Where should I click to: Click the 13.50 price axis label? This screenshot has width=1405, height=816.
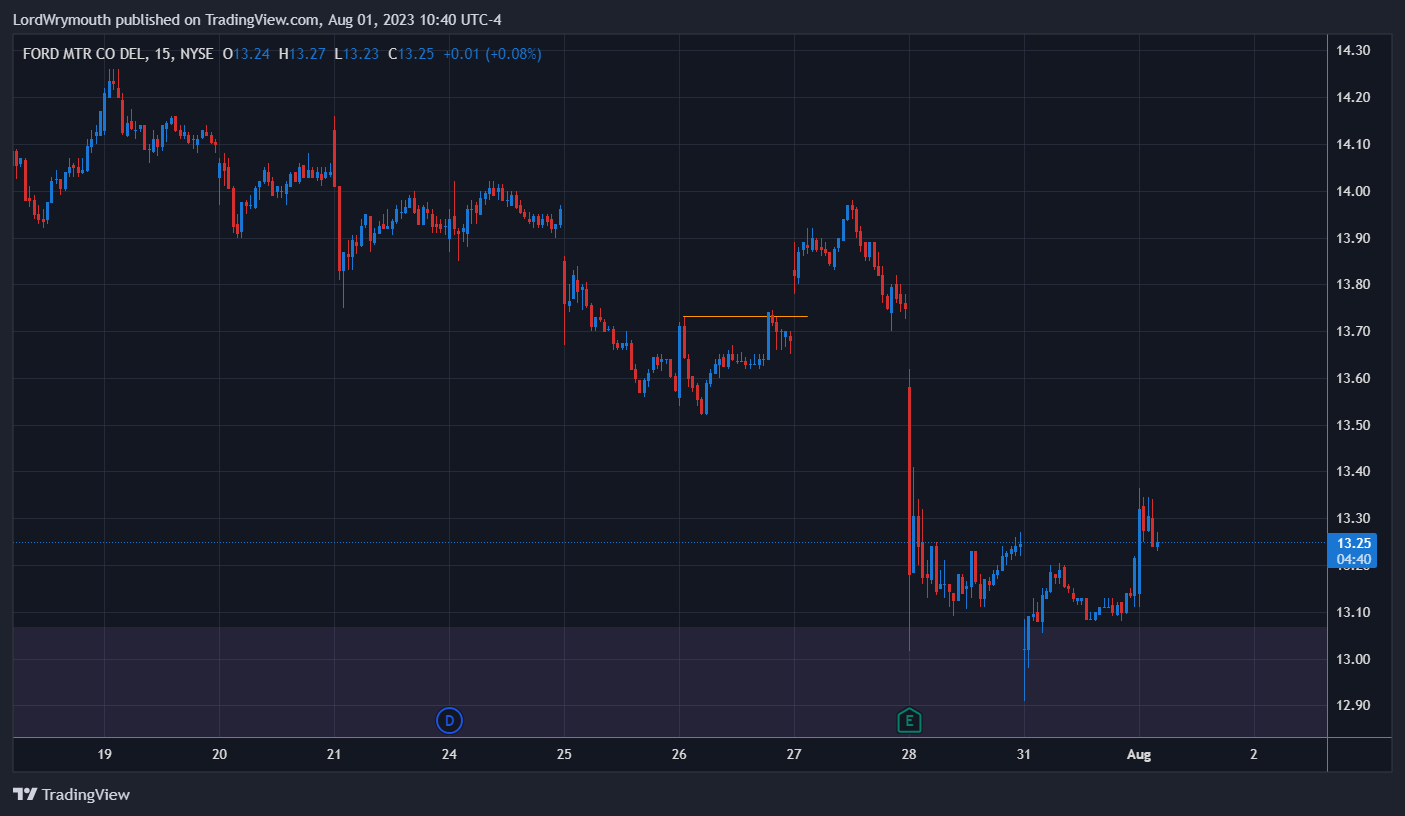1354,425
